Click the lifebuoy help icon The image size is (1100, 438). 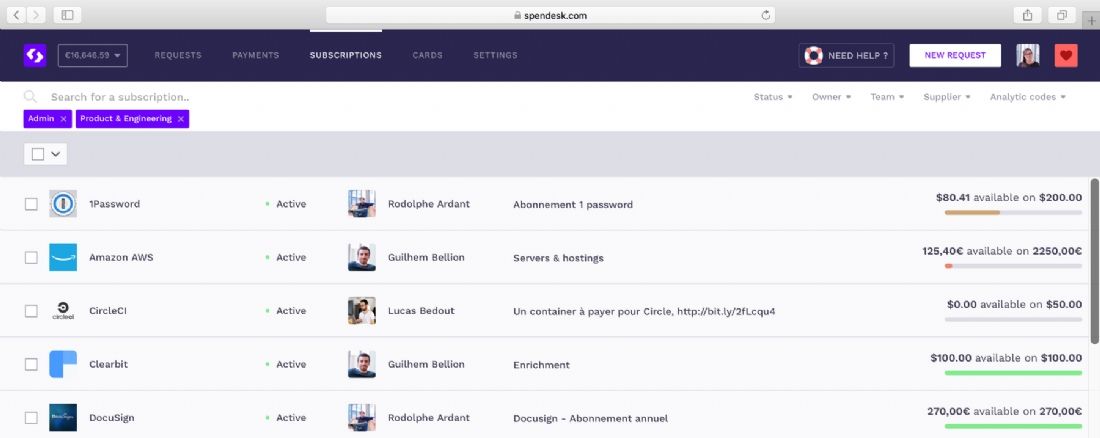pyautogui.click(x=813, y=55)
